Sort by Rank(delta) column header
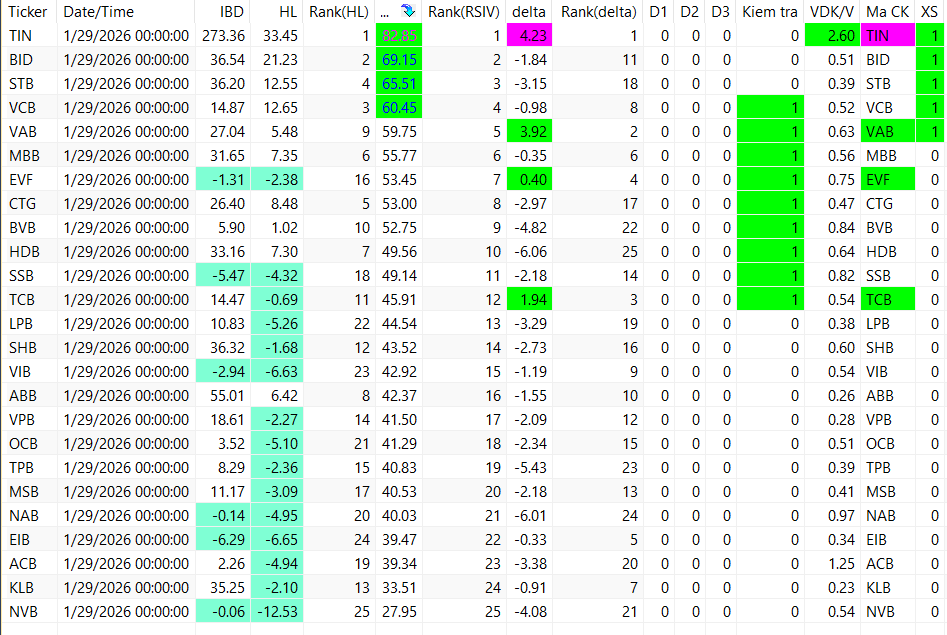Screen dimensions: 947x635 [x=599, y=11]
